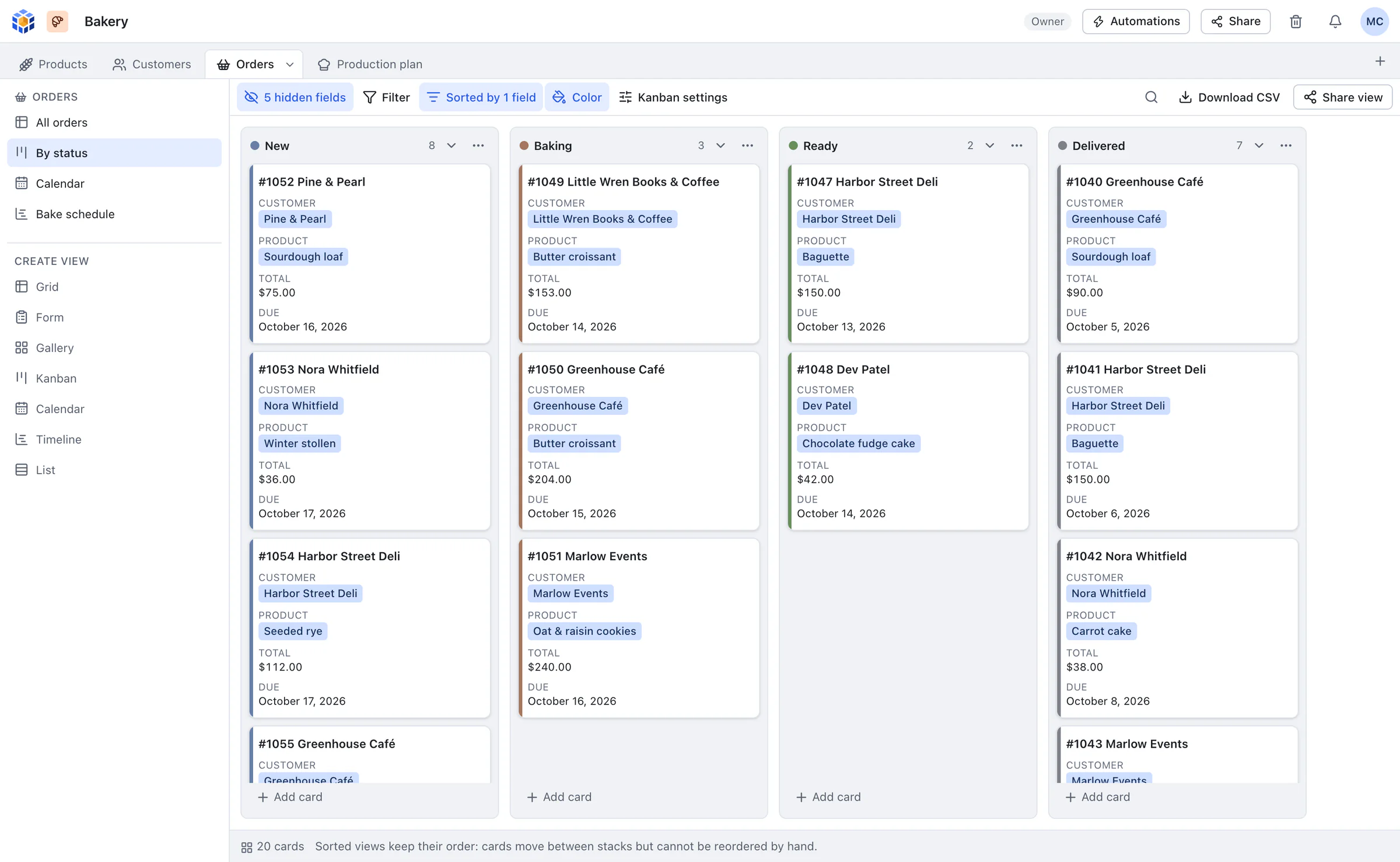
Task: Open options for the Ready stack
Action: pos(1017,145)
